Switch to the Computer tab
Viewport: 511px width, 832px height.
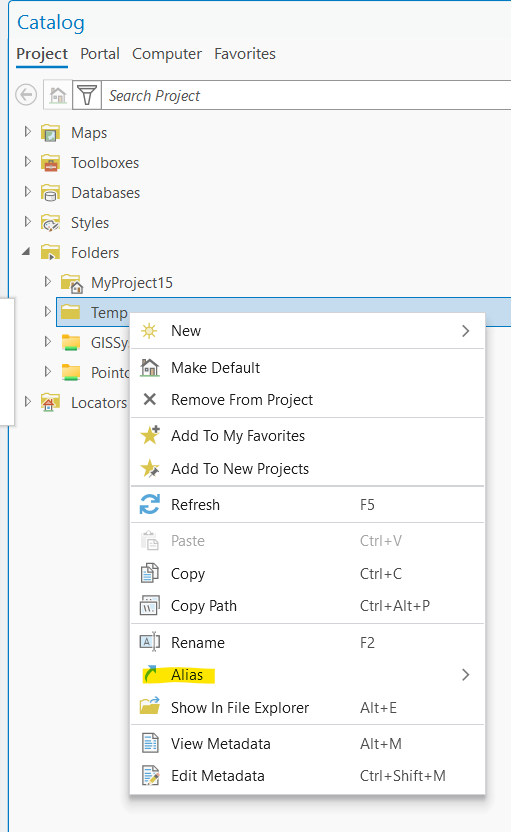pos(167,54)
